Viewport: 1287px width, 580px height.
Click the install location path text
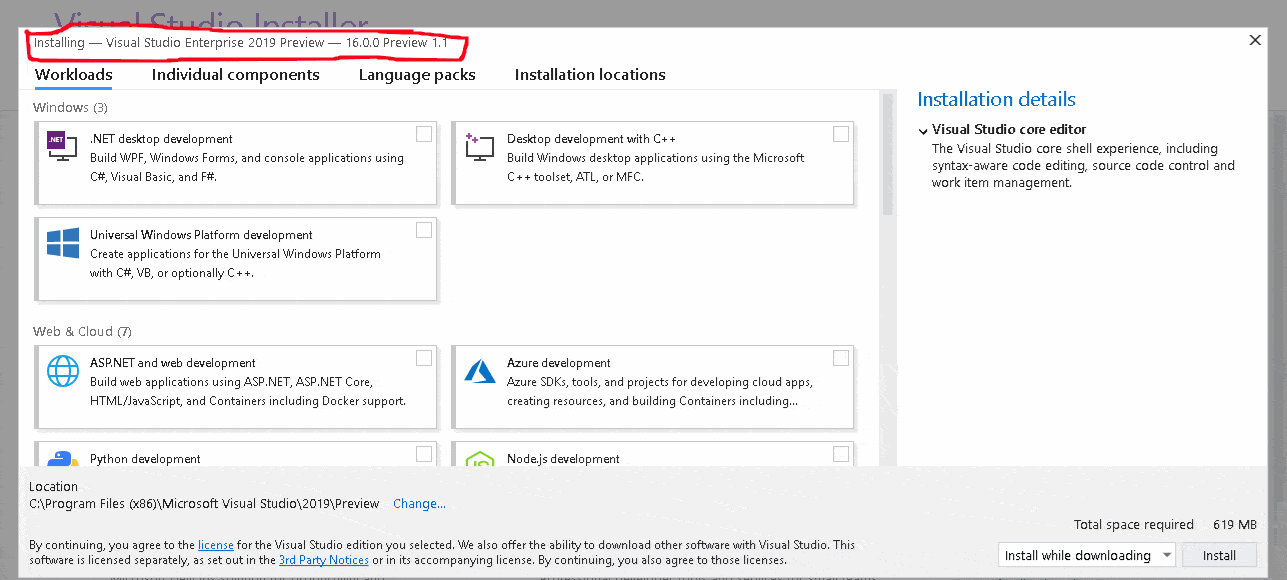(x=204, y=504)
